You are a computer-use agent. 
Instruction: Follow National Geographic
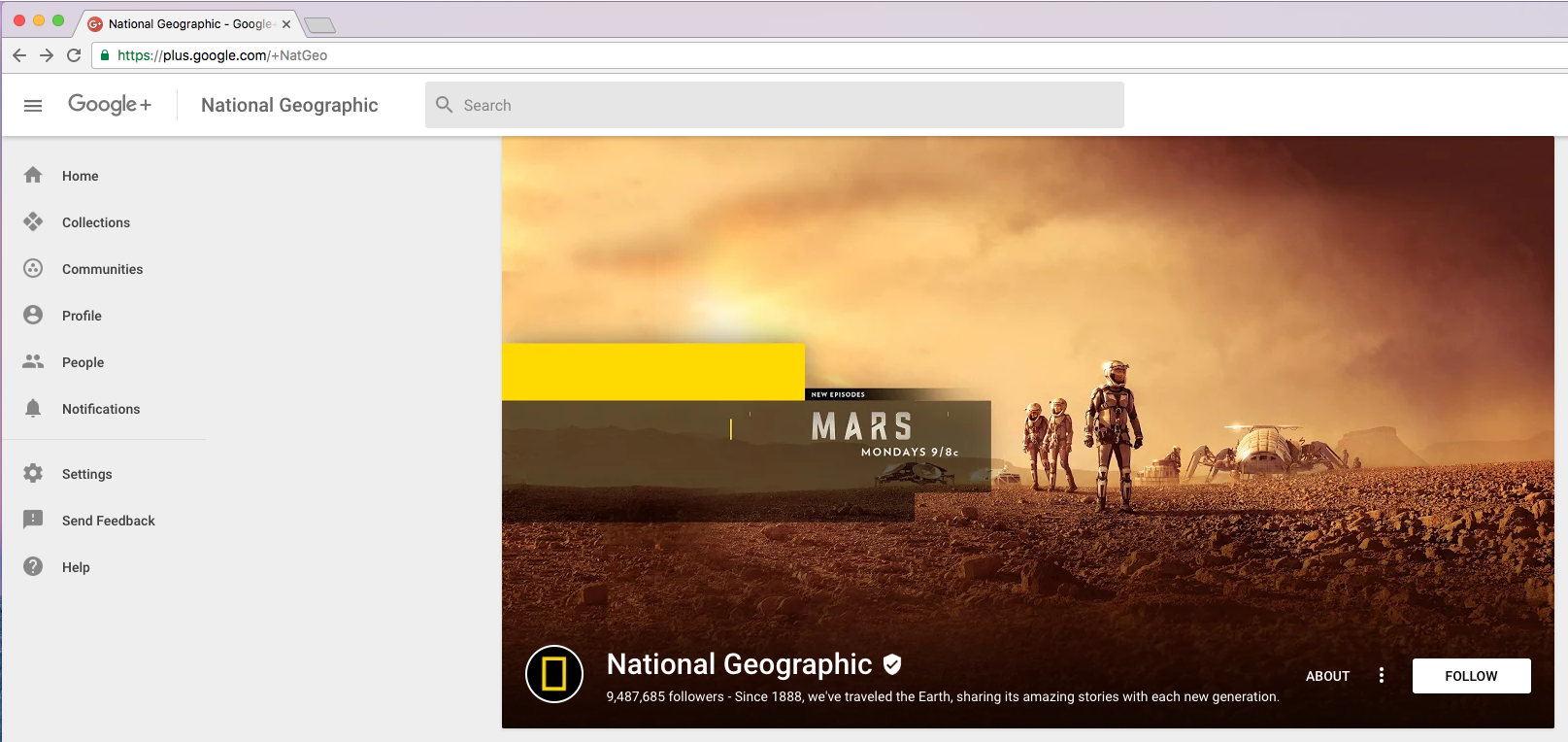[x=1471, y=676]
